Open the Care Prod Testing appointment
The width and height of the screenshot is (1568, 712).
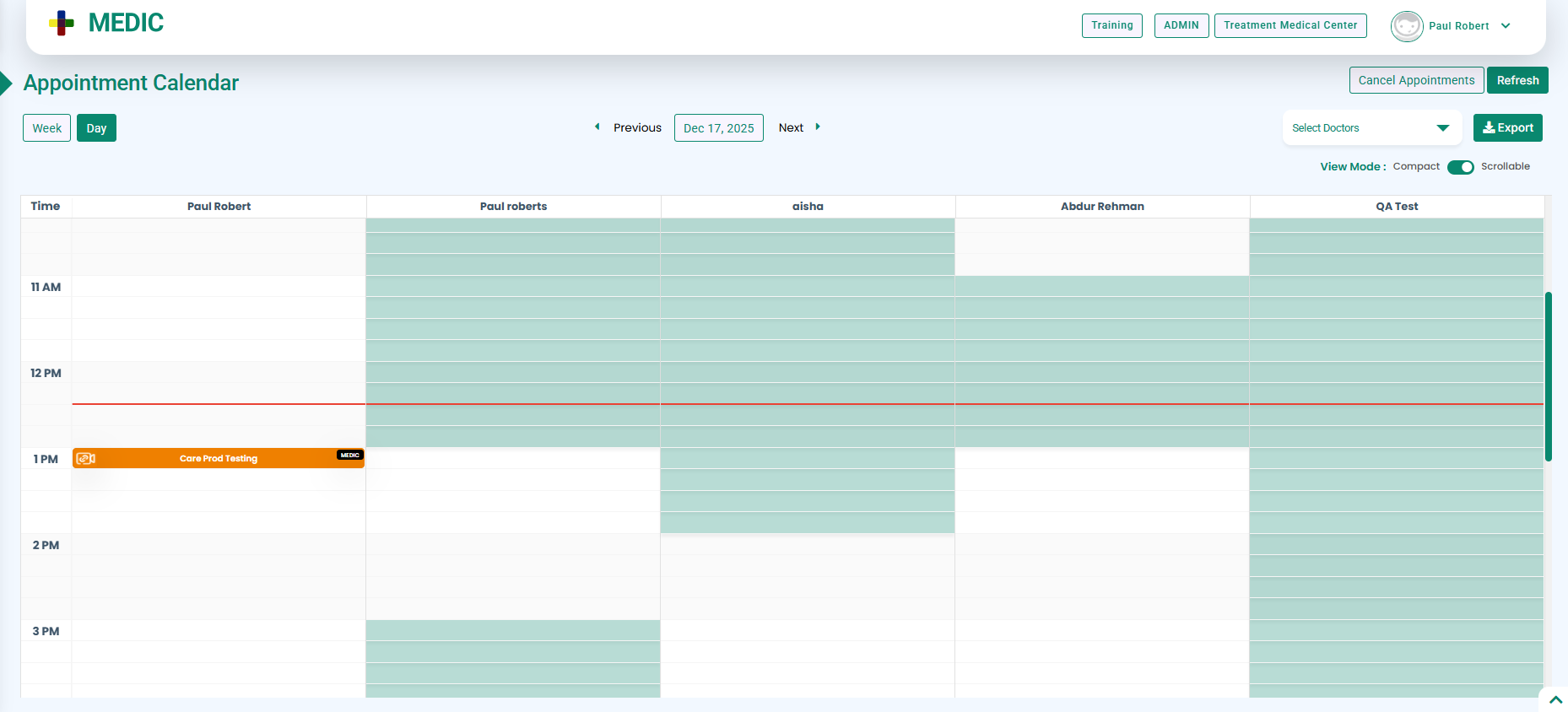[219, 459]
